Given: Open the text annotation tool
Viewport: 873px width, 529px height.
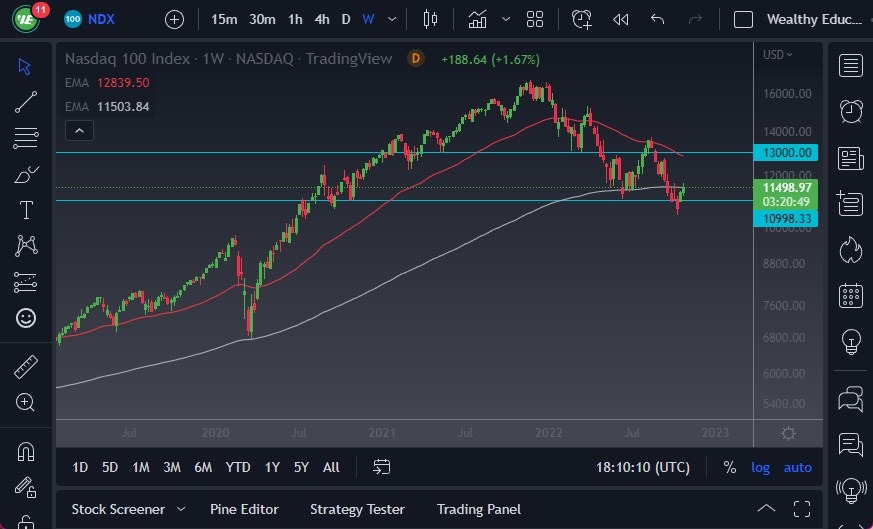Looking at the screenshot, I should click(26, 210).
